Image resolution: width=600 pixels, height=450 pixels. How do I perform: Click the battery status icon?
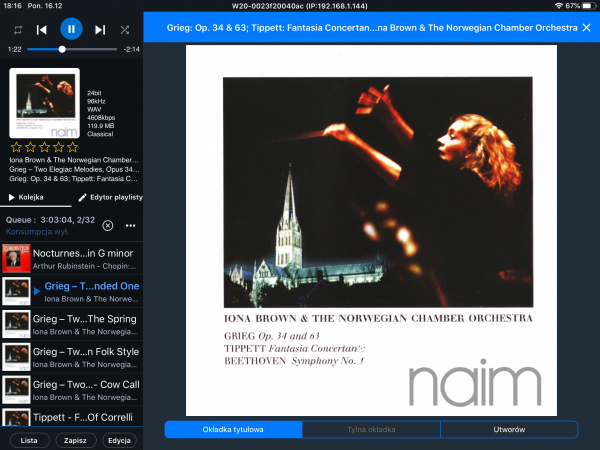coord(589,6)
